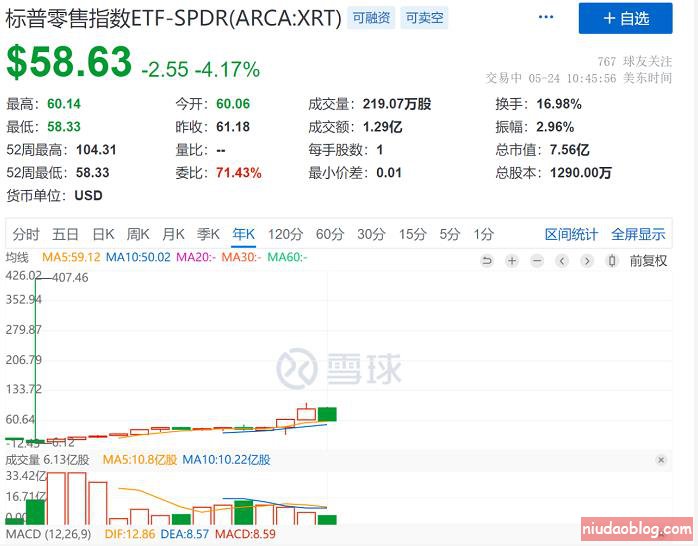Viewport: 698px width, 546px height.
Task: Click MA5:59.12 moving average label
Action: pos(71,257)
